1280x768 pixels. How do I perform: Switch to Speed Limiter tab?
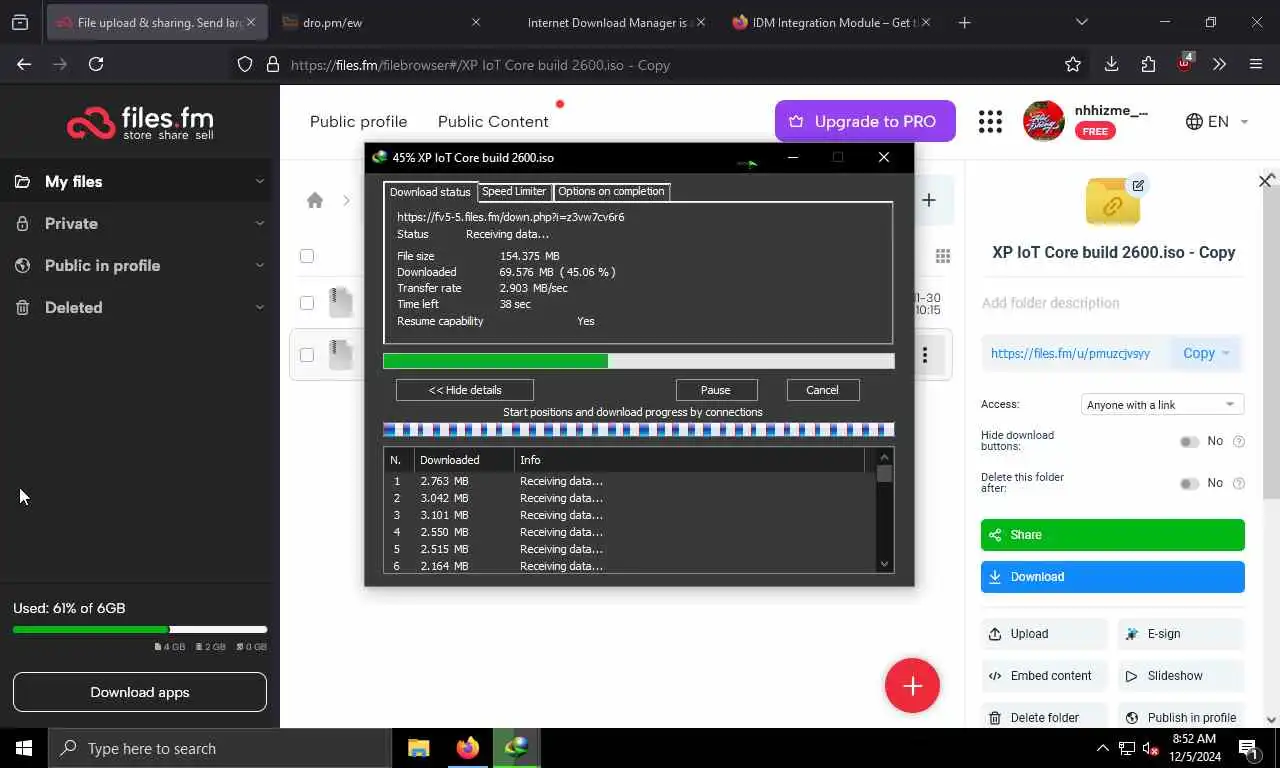[514, 191]
